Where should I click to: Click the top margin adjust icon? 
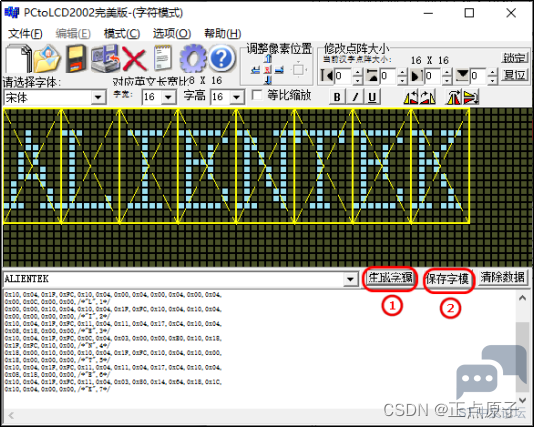(372, 75)
